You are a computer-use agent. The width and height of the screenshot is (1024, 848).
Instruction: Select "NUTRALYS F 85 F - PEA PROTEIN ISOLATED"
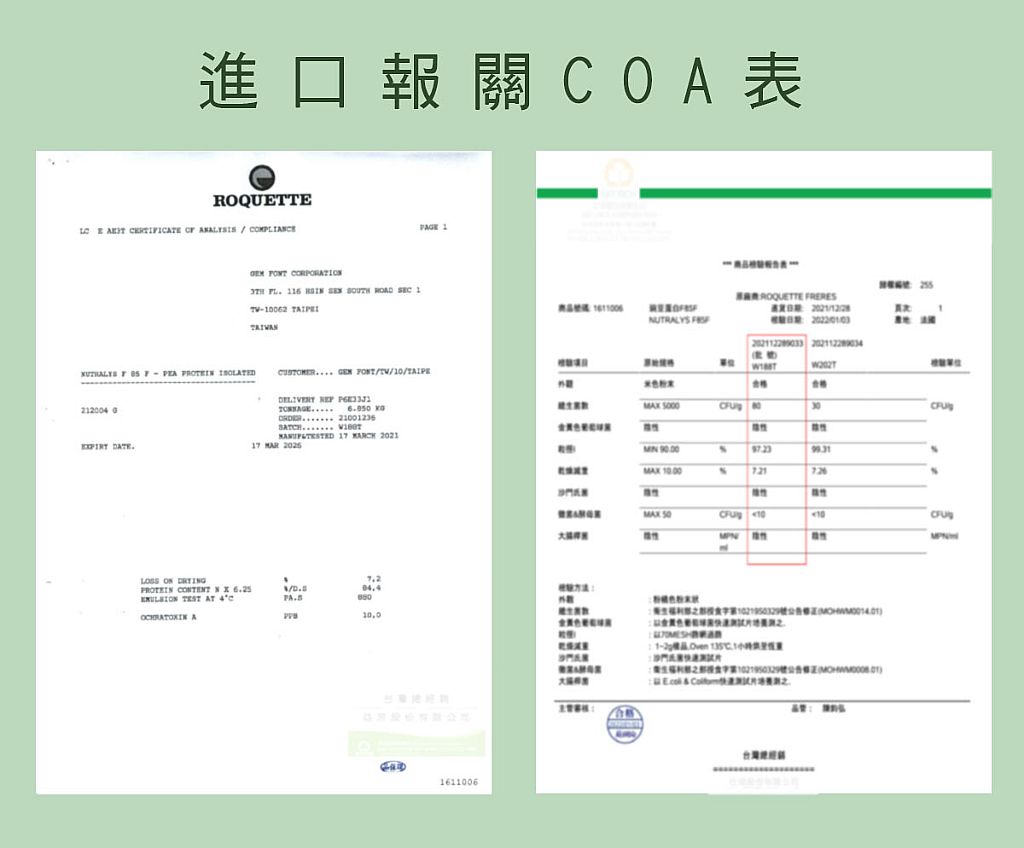(x=168, y=374)
